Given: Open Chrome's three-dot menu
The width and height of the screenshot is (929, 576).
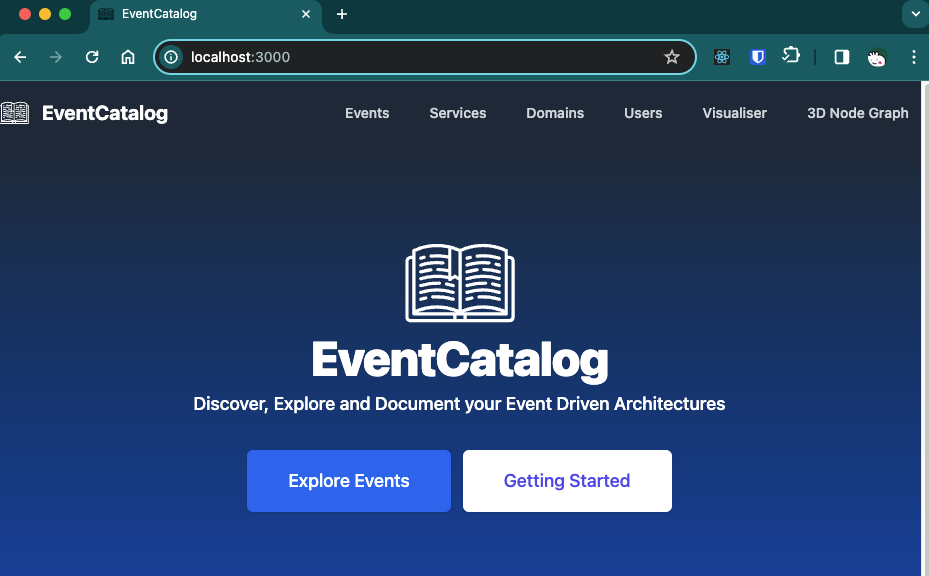Looking at the screenshot, I should click(x=913, y=57).
